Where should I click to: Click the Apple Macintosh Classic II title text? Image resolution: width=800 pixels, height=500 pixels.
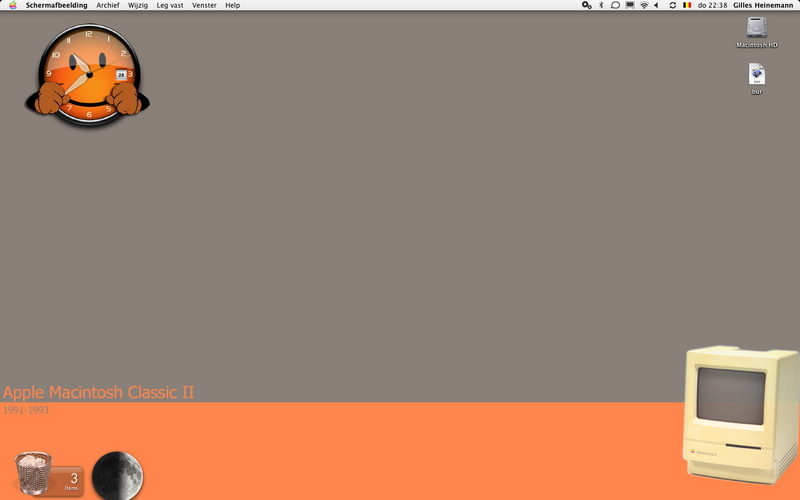(98, 392)
